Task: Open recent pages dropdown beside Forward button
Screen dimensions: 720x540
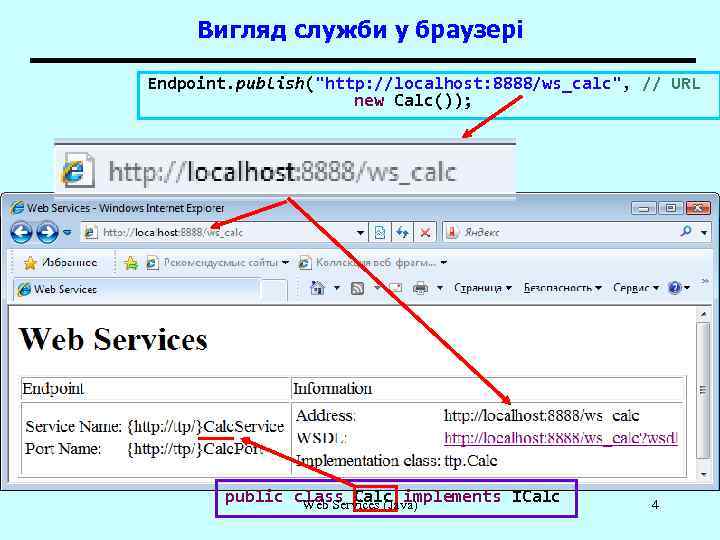Action: coord(68,233)
